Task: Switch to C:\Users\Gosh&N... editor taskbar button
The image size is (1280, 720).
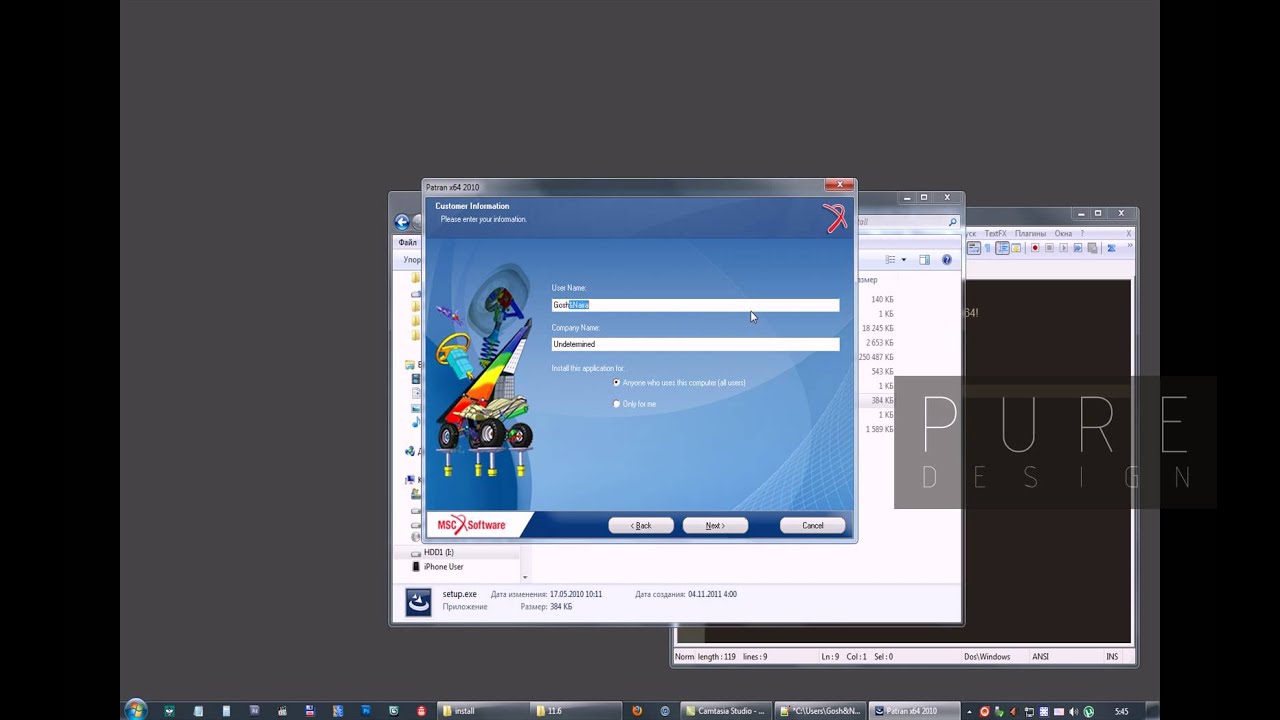Action: 820,711
